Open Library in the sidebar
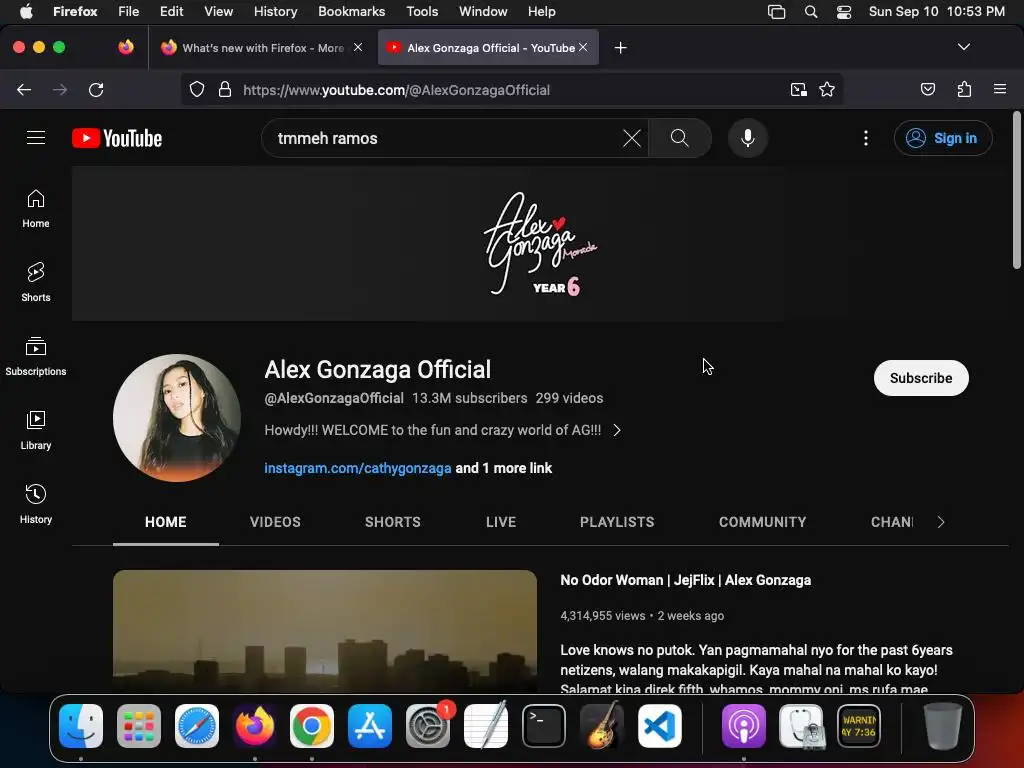Screen dimensions: 1024x768 [36, 431]
